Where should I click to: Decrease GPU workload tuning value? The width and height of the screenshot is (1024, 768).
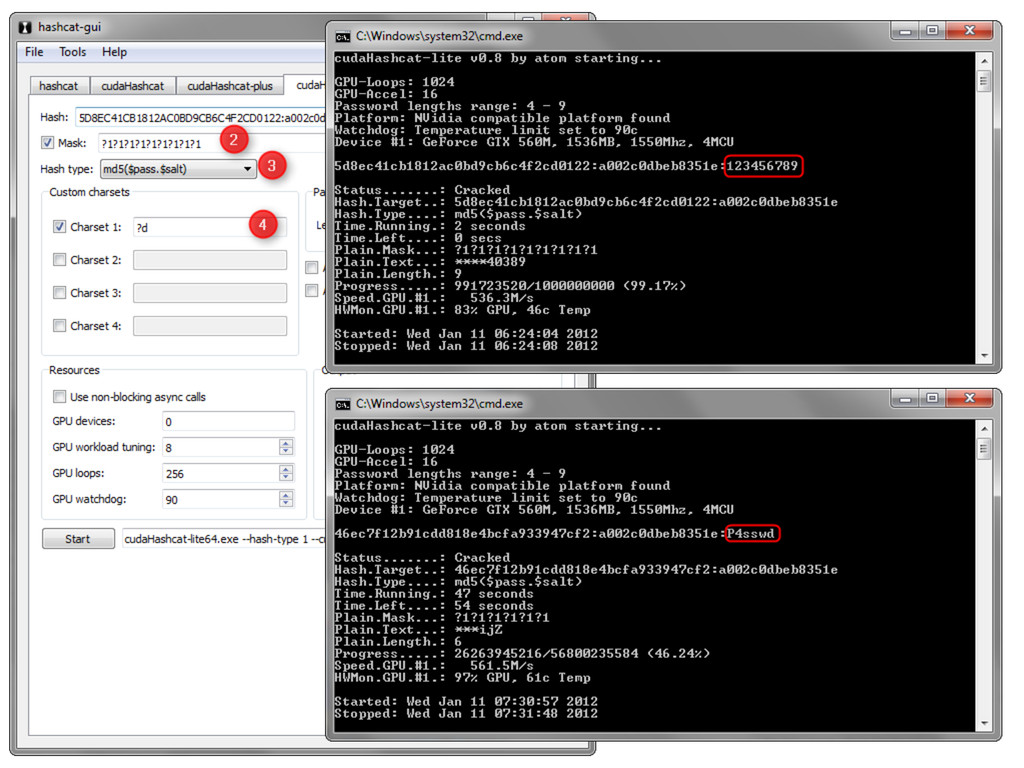pos(286,451)
